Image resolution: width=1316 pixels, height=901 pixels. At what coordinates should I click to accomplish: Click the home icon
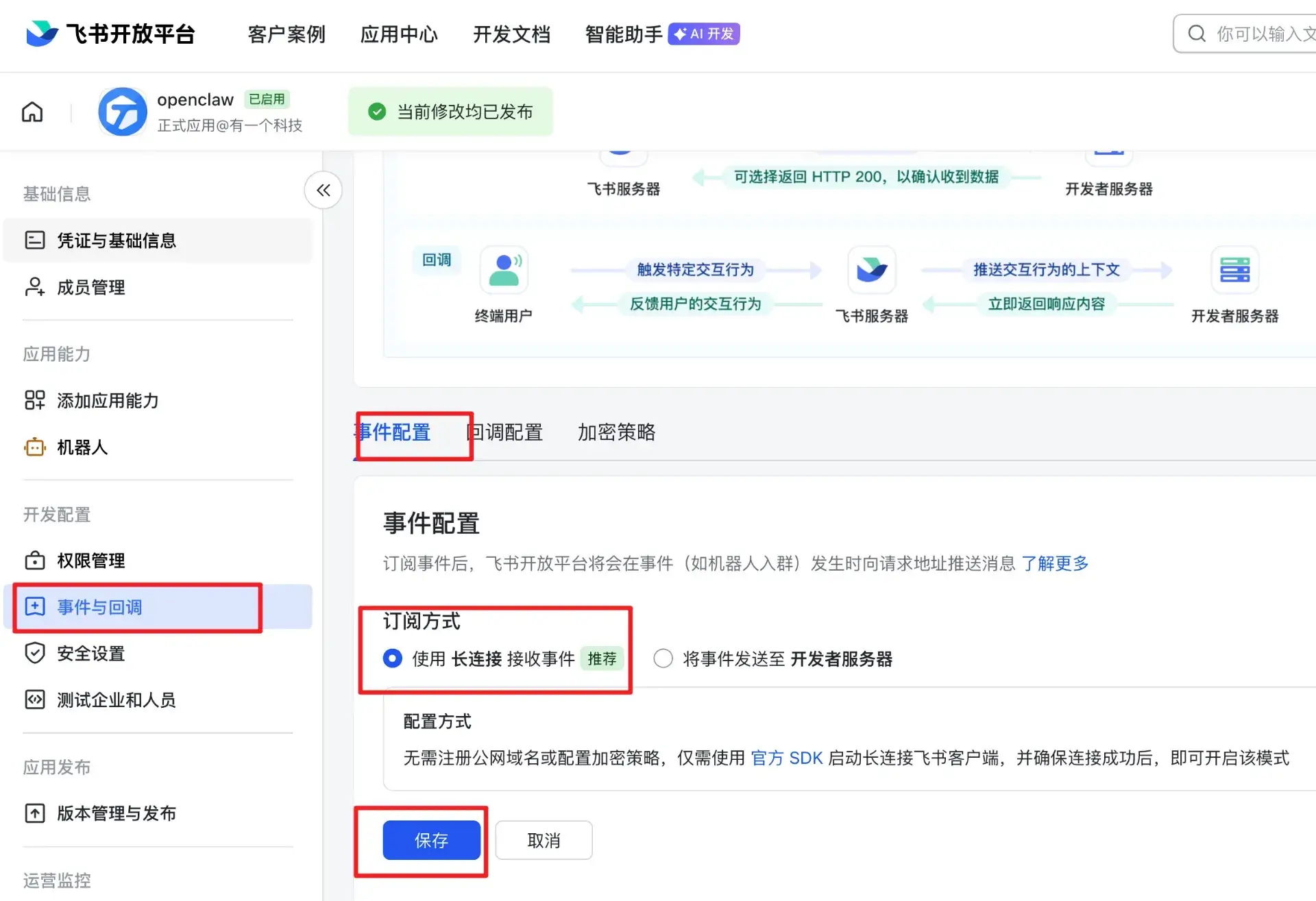point(32,112)
